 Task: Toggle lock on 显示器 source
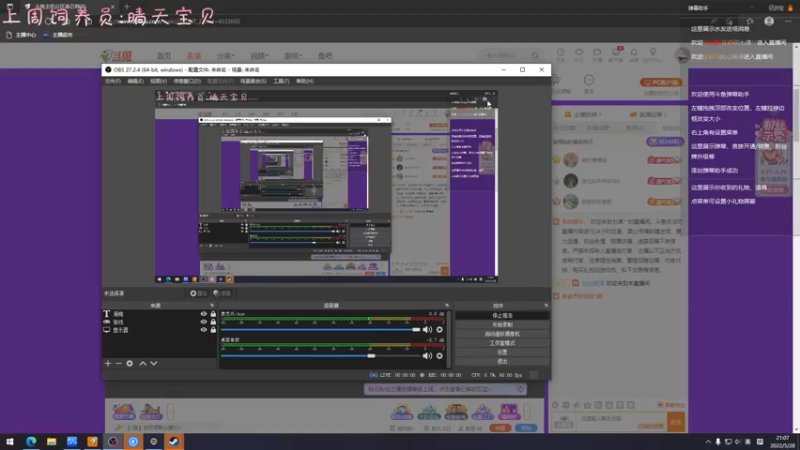point(213,330)
